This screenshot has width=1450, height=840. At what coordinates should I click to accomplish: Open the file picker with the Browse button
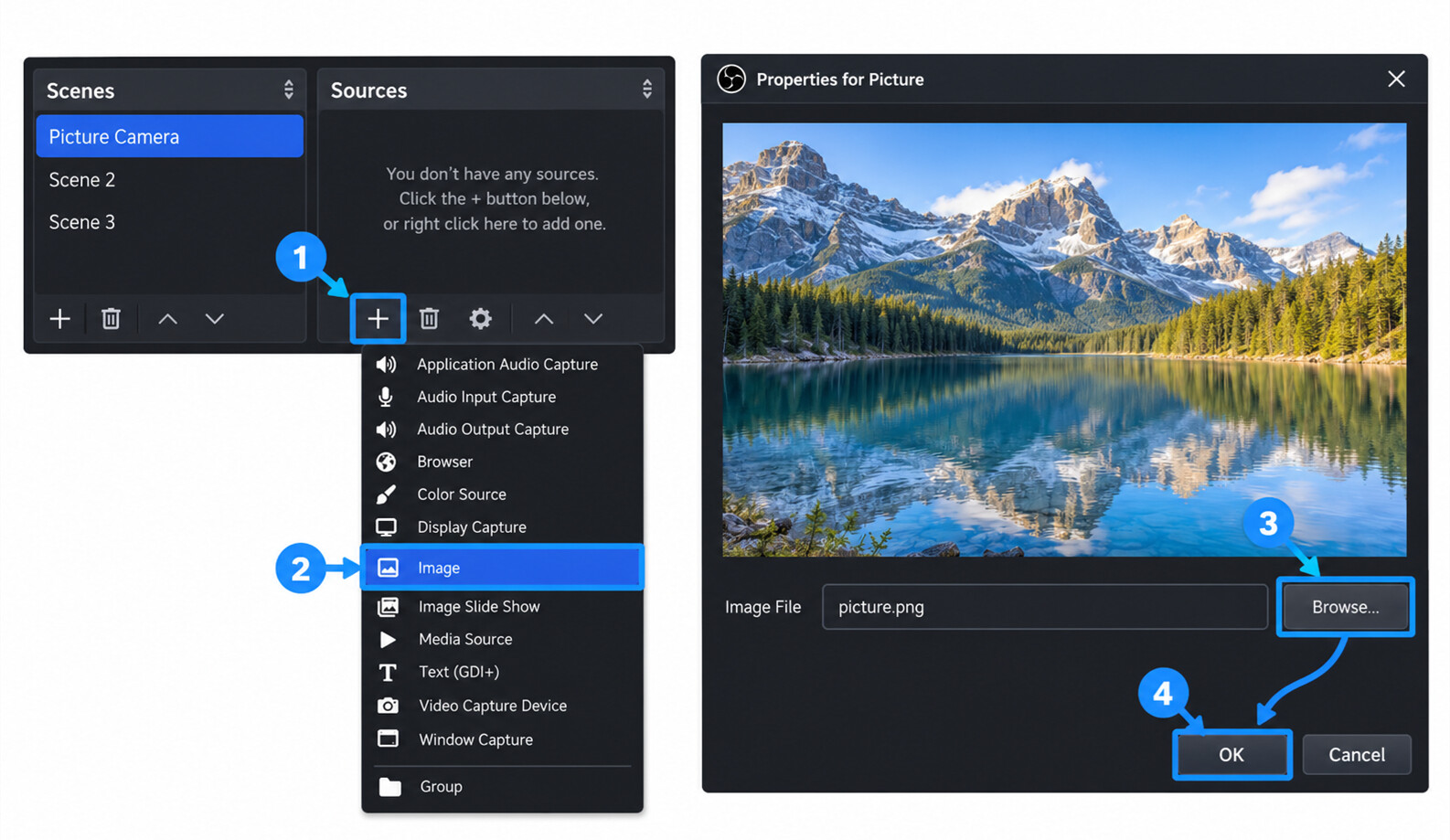click(1345, 607)
